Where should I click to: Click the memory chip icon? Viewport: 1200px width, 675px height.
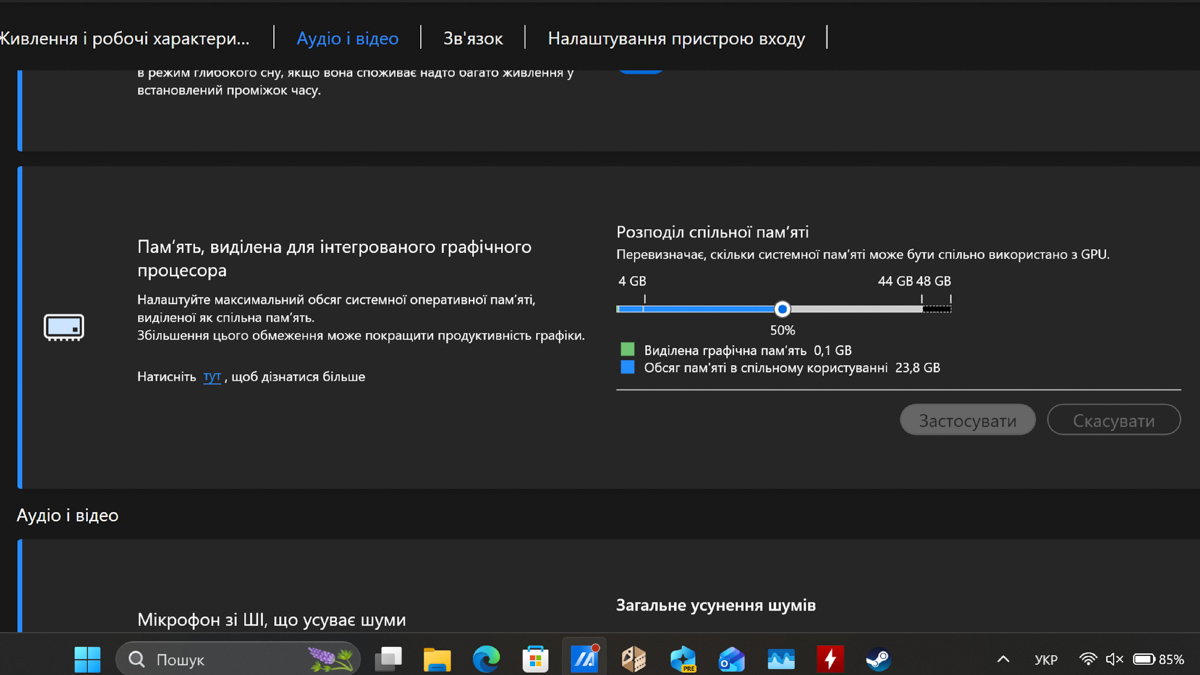(64, 327)
